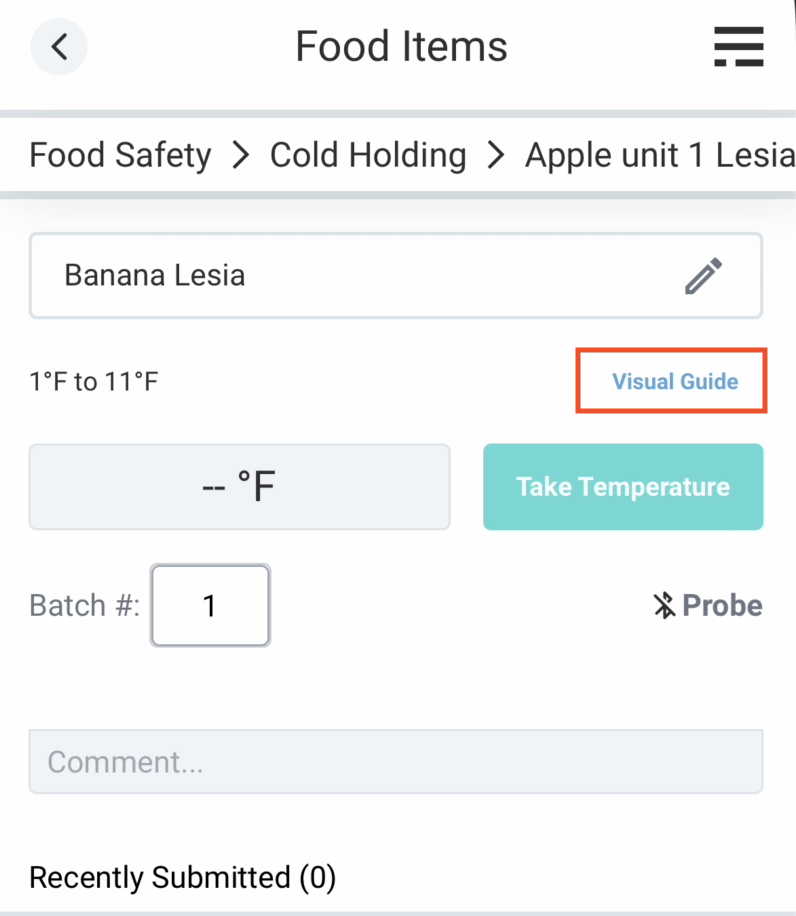Open Probe to connect a thermometer
Screen dimensions: 796x916
pyautogui.click(x=706, y=605)
